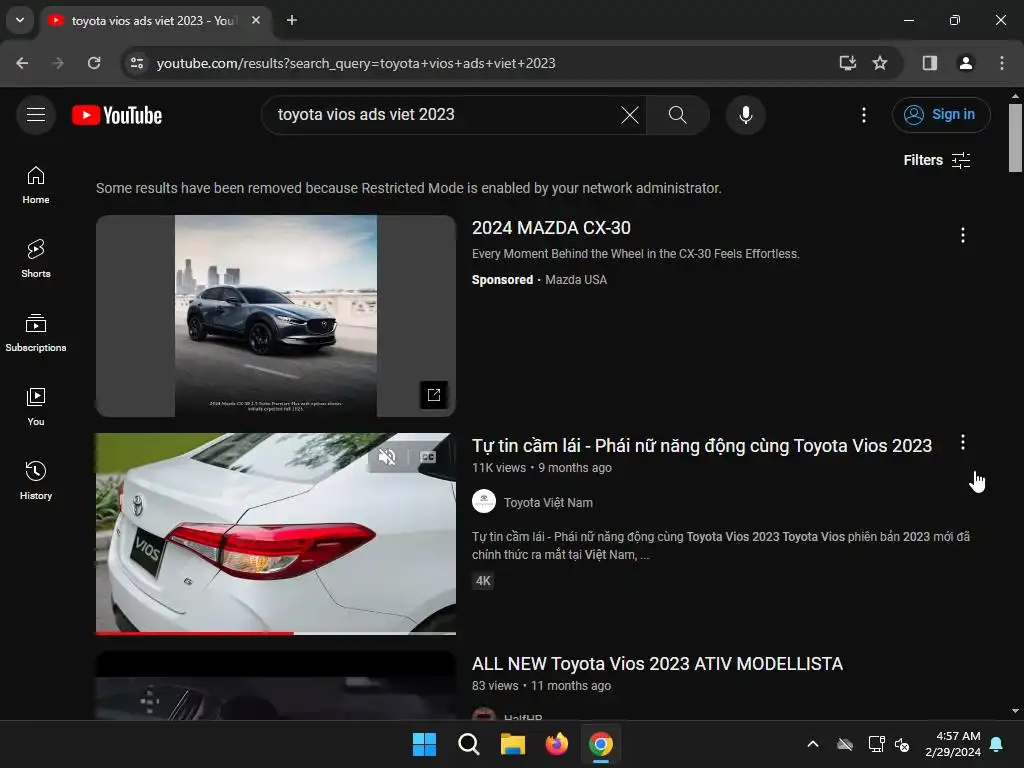Select the toyota vios ads viet tab
Viewport: 1024px width, 768px height.
coord(155,21)
